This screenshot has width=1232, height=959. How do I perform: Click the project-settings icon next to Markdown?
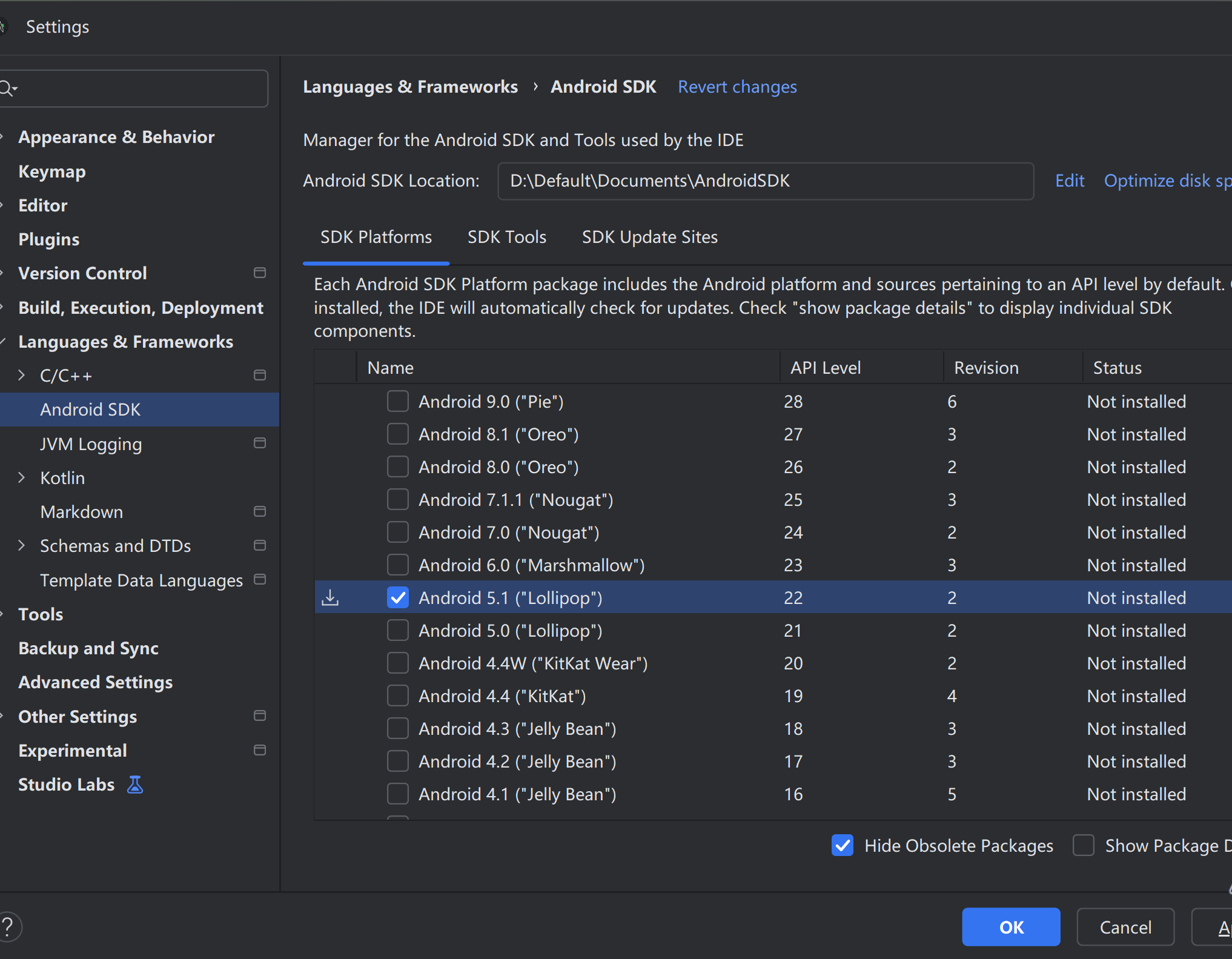click(260, 512)
